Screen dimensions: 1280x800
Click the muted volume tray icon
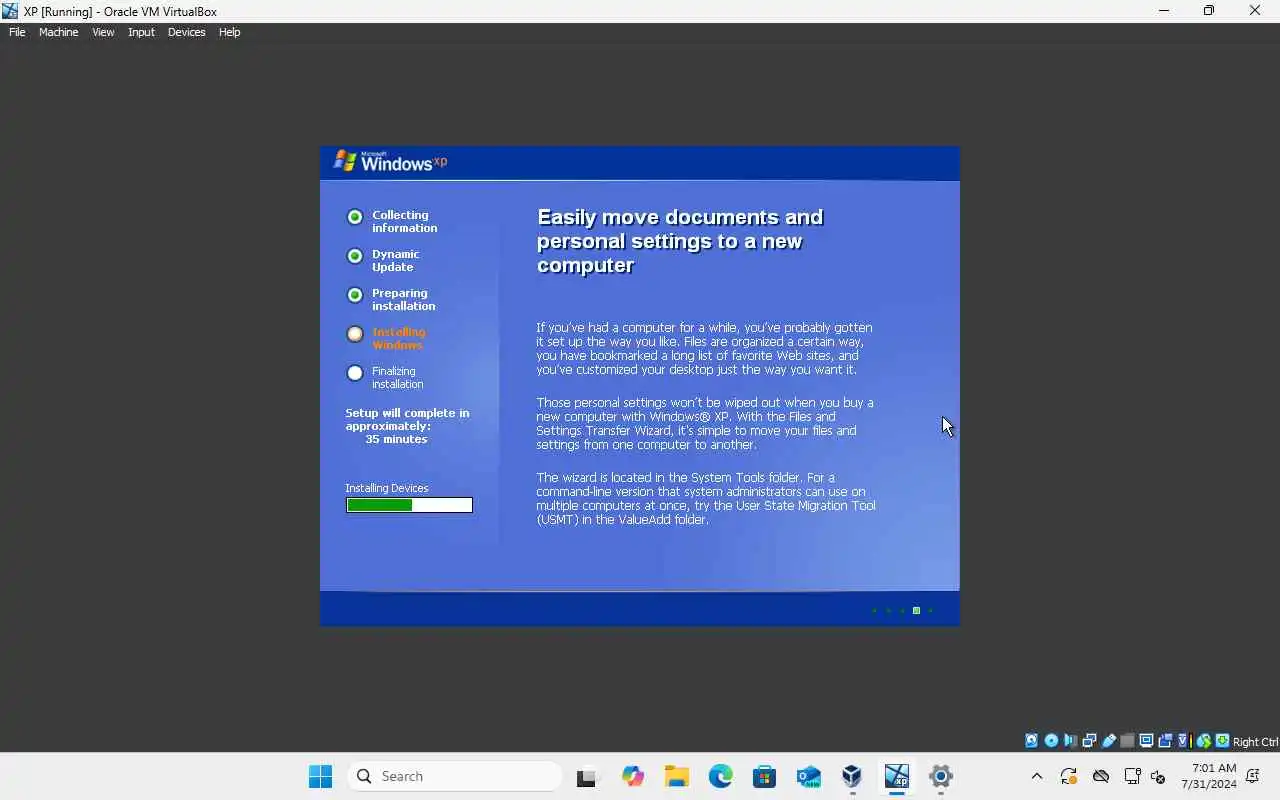click(1158, 776)
